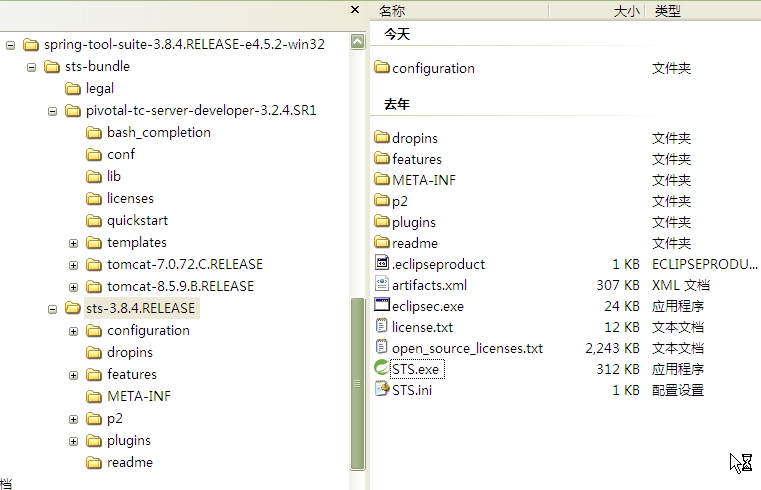Select the templates tree item label

point(137,243)
